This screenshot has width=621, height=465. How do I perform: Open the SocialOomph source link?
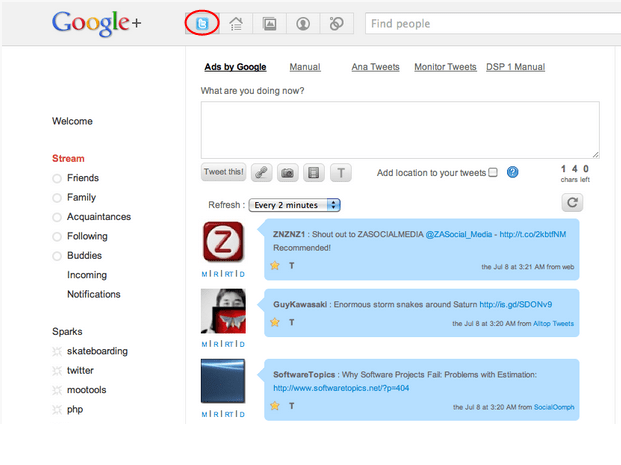click(x=554, y=407)
